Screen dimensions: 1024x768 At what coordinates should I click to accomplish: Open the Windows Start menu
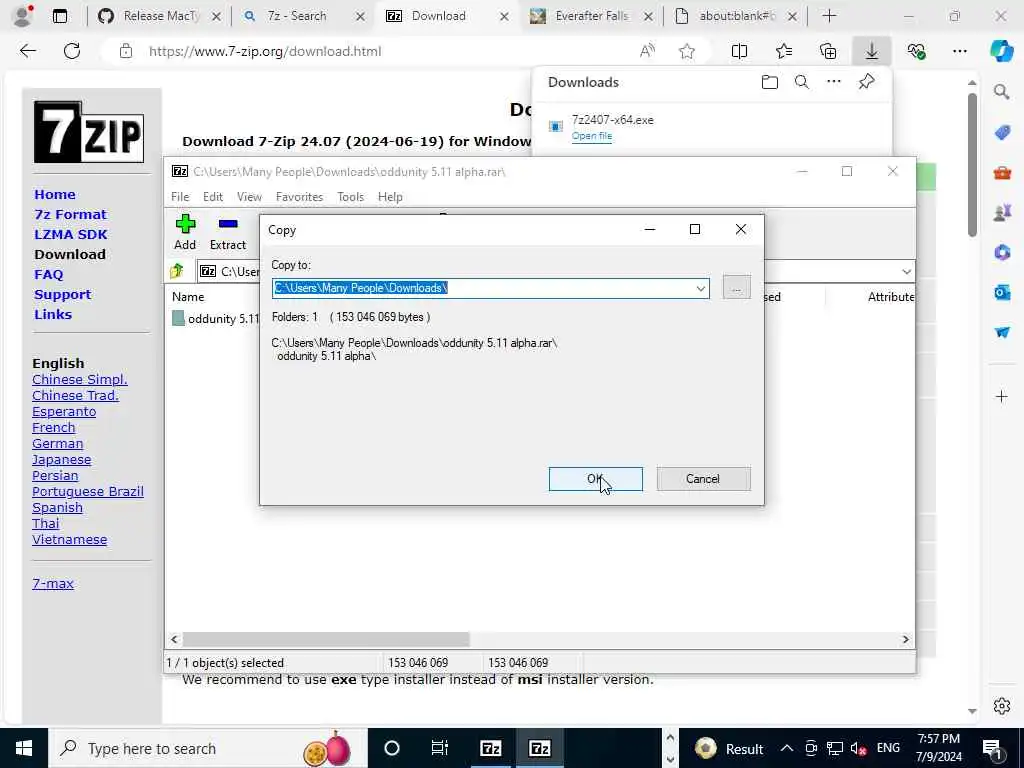pyautogui.click(x=24, y=748)
